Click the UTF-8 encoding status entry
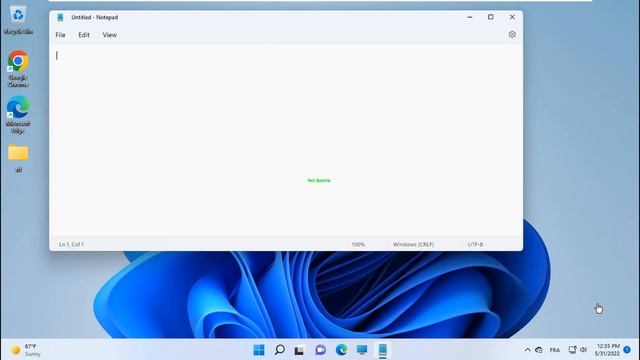 (x=475, y=244)
